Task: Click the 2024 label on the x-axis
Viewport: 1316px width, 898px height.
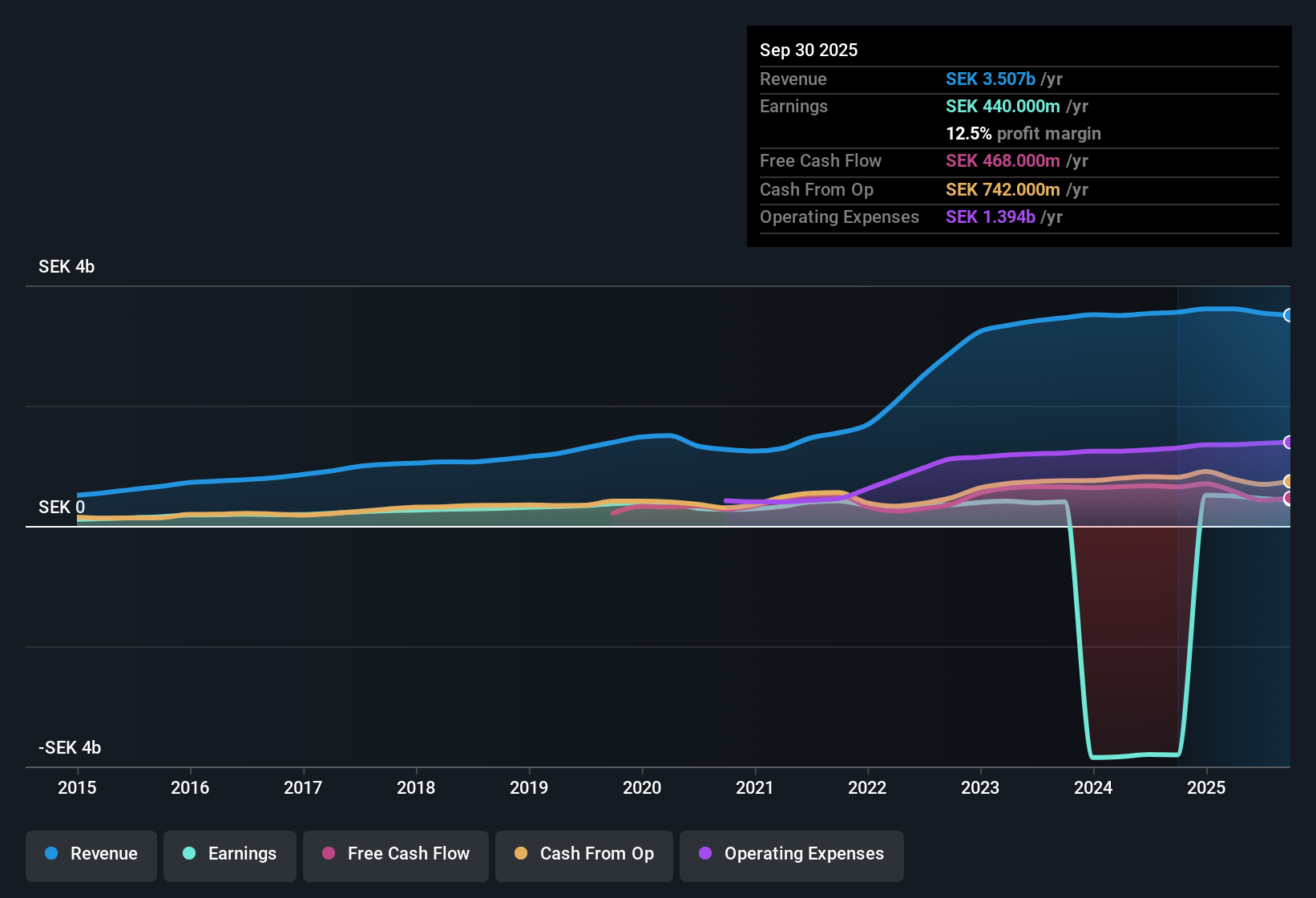Action: pos(1093,787)
